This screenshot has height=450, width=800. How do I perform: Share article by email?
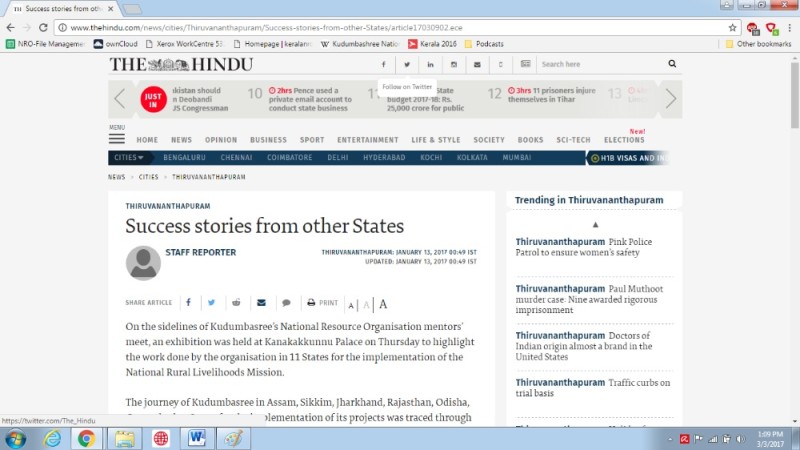point(261,303)
